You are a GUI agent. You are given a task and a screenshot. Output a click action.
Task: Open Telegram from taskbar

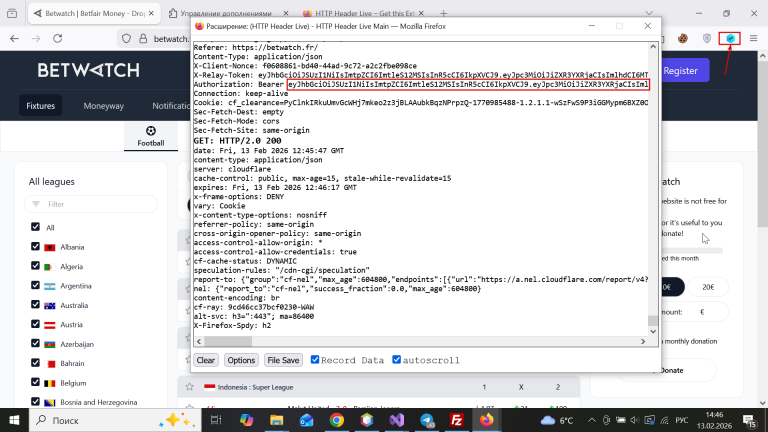tap(427, 420)
